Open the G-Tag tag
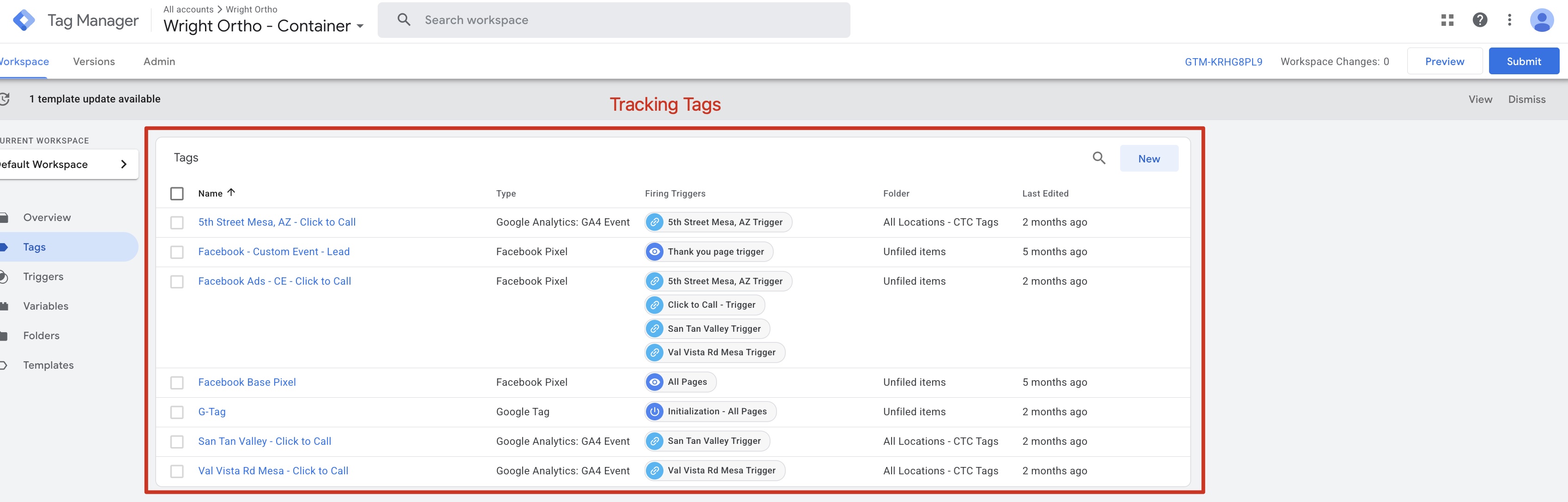This screenshot has height=502, width=1568. 212,412
